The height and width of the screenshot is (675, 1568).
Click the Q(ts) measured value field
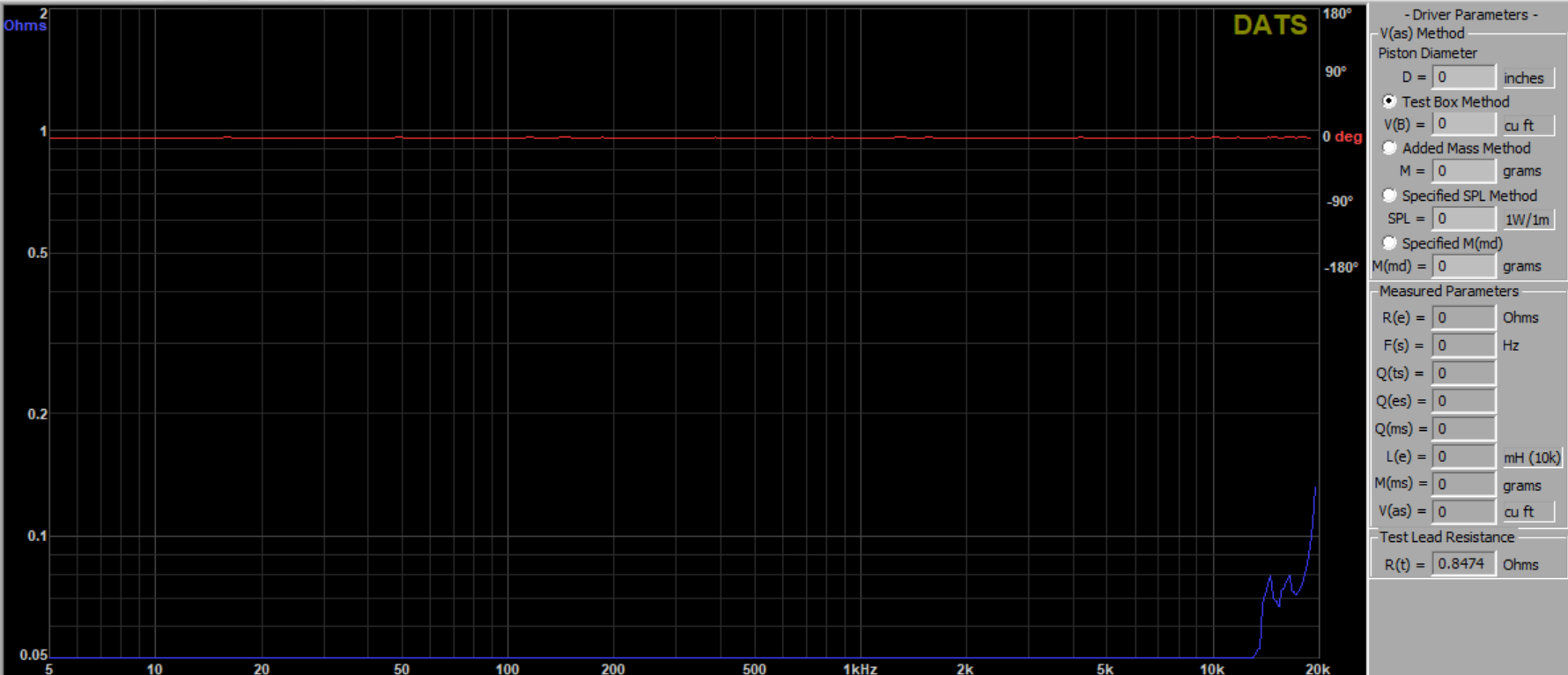pyautogui.click(x=1463, y=374)
